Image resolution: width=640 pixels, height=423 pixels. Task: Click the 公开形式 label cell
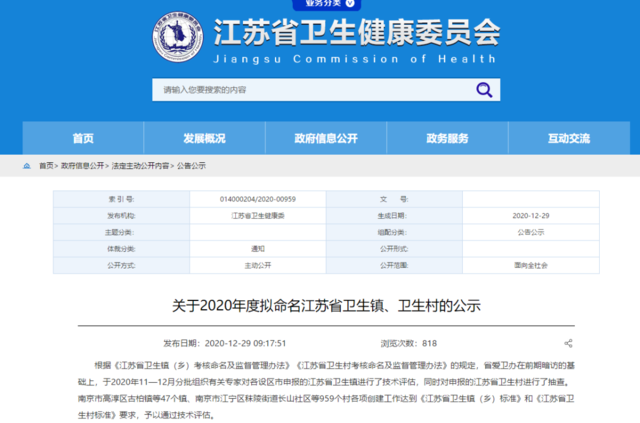(394, 249)
